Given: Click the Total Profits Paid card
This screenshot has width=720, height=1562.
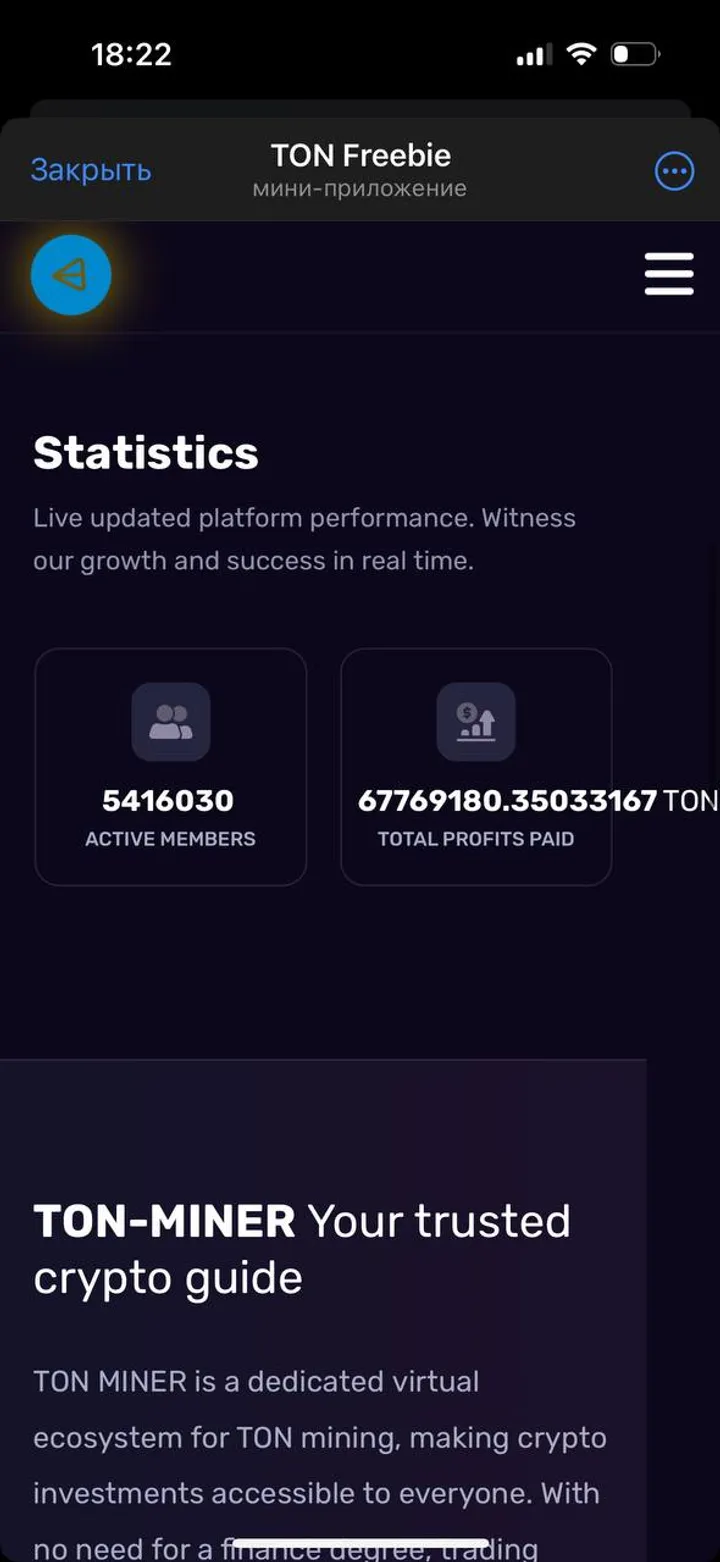Looking at the screenshot, I should [x=475, y=767].
